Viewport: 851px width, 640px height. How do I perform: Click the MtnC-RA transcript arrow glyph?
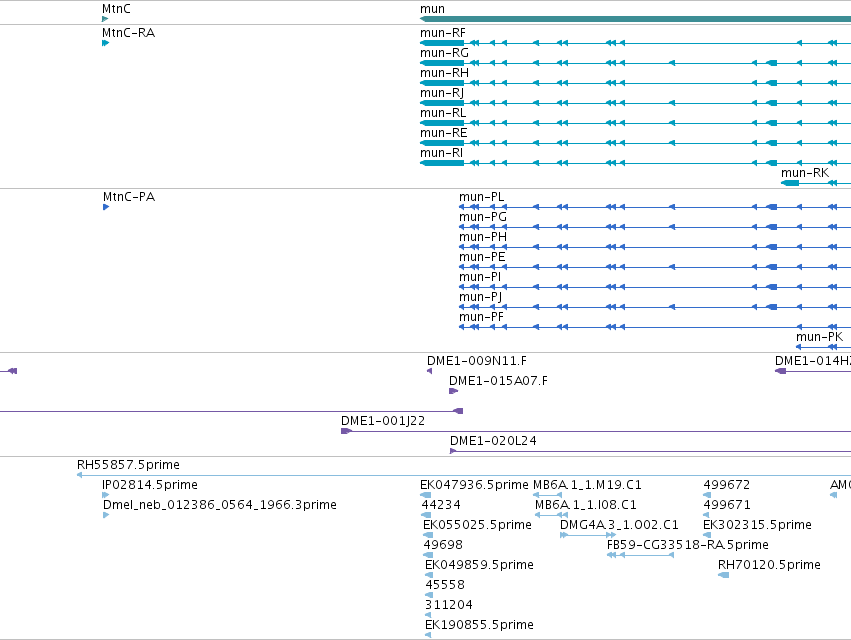pos(105,43)
